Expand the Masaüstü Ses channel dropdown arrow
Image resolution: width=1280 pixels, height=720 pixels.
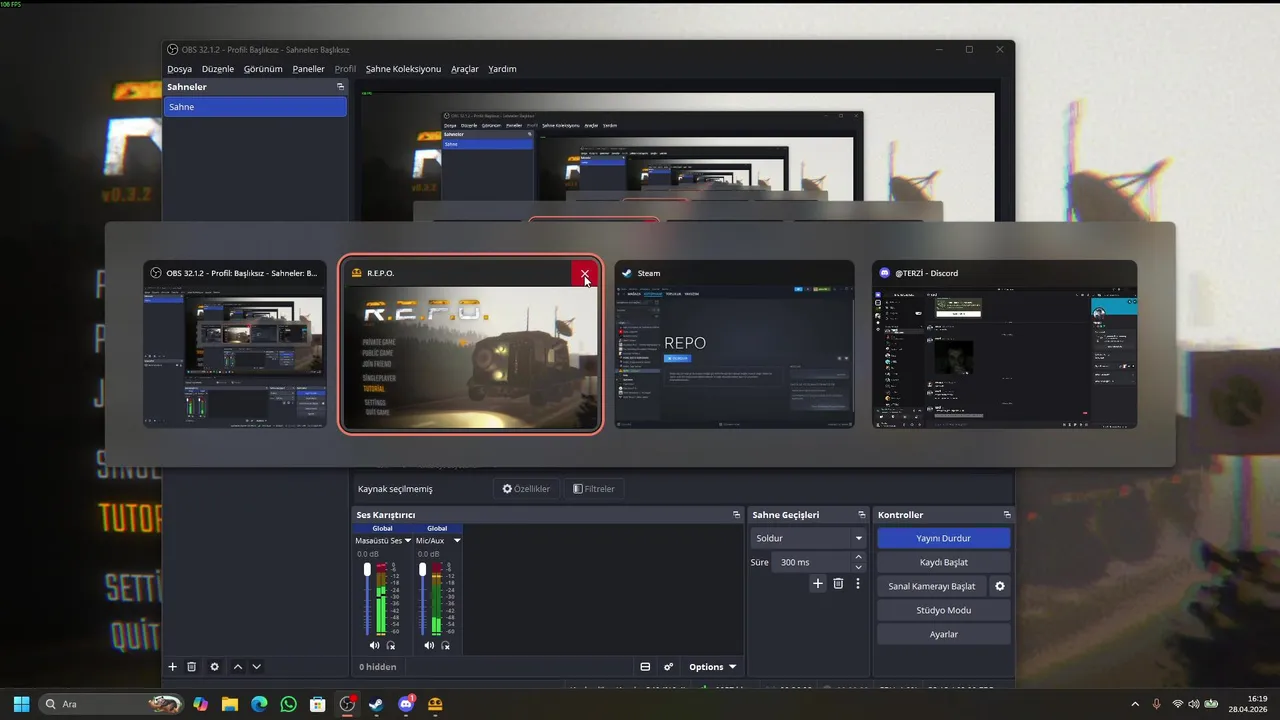[408, 540]
